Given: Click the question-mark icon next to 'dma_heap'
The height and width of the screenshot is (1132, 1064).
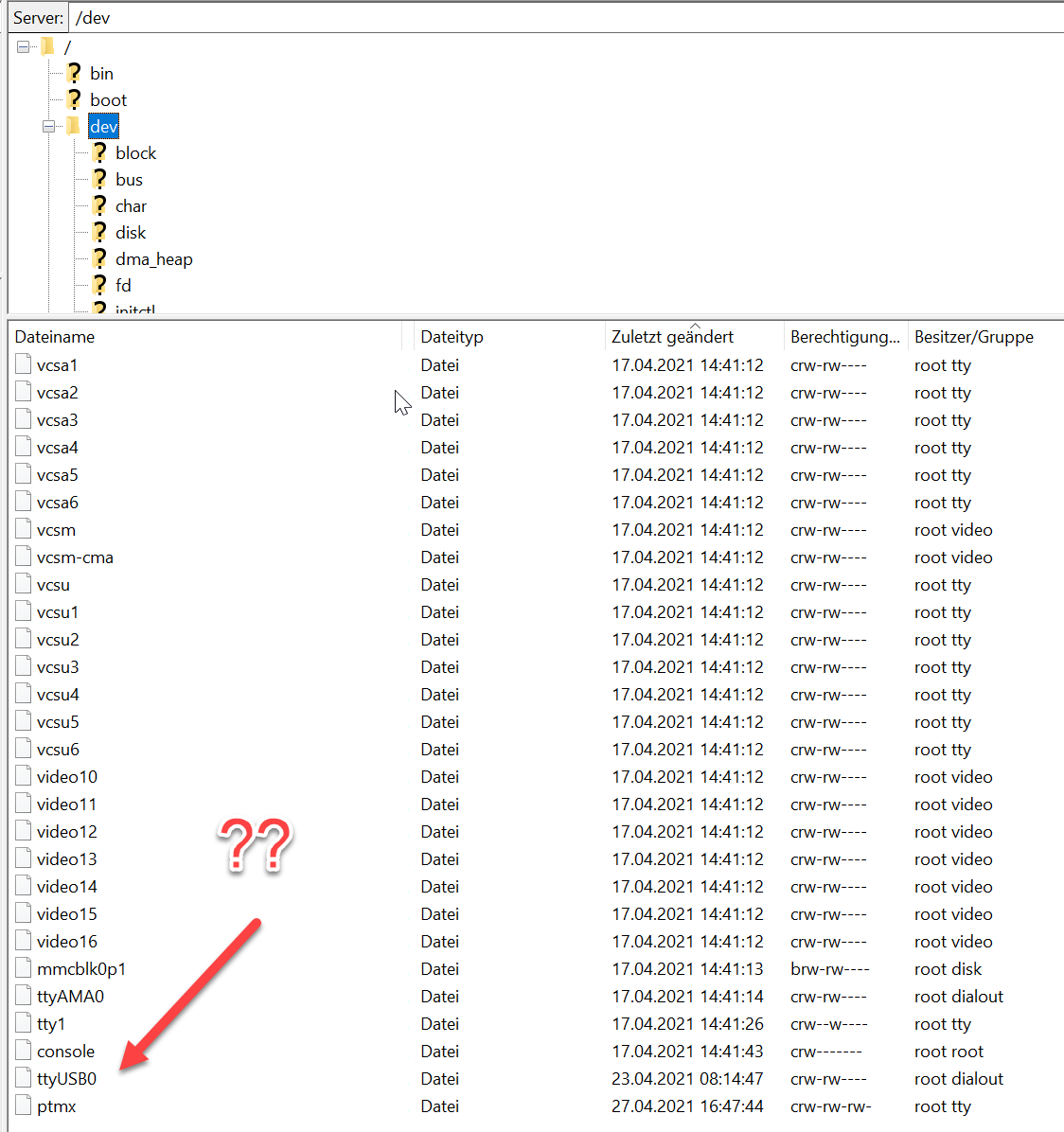Looking at the screenshot, I should click(x=100, y=258).
